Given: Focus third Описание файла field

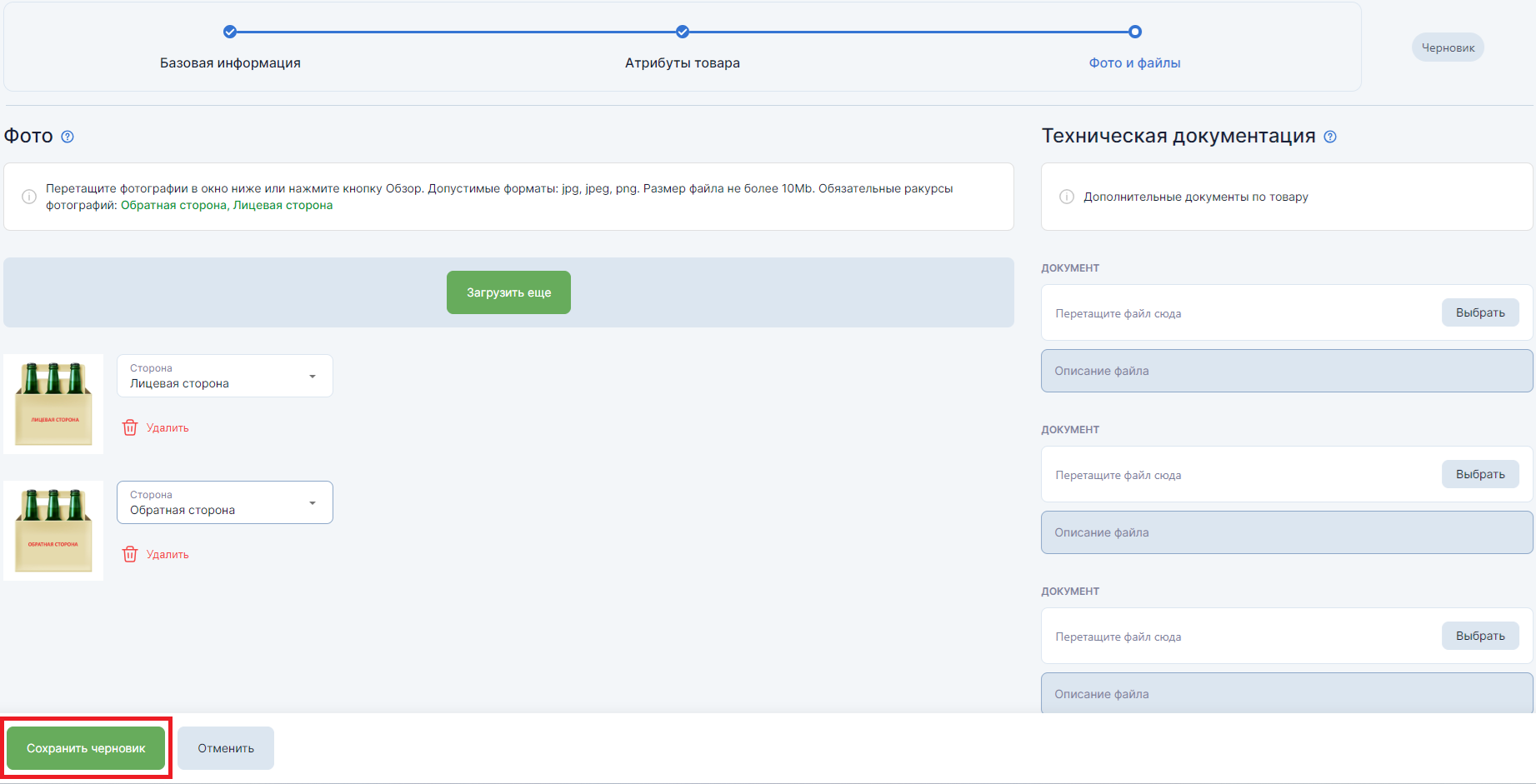Looking at the screenshot, I should (1287, 693).
